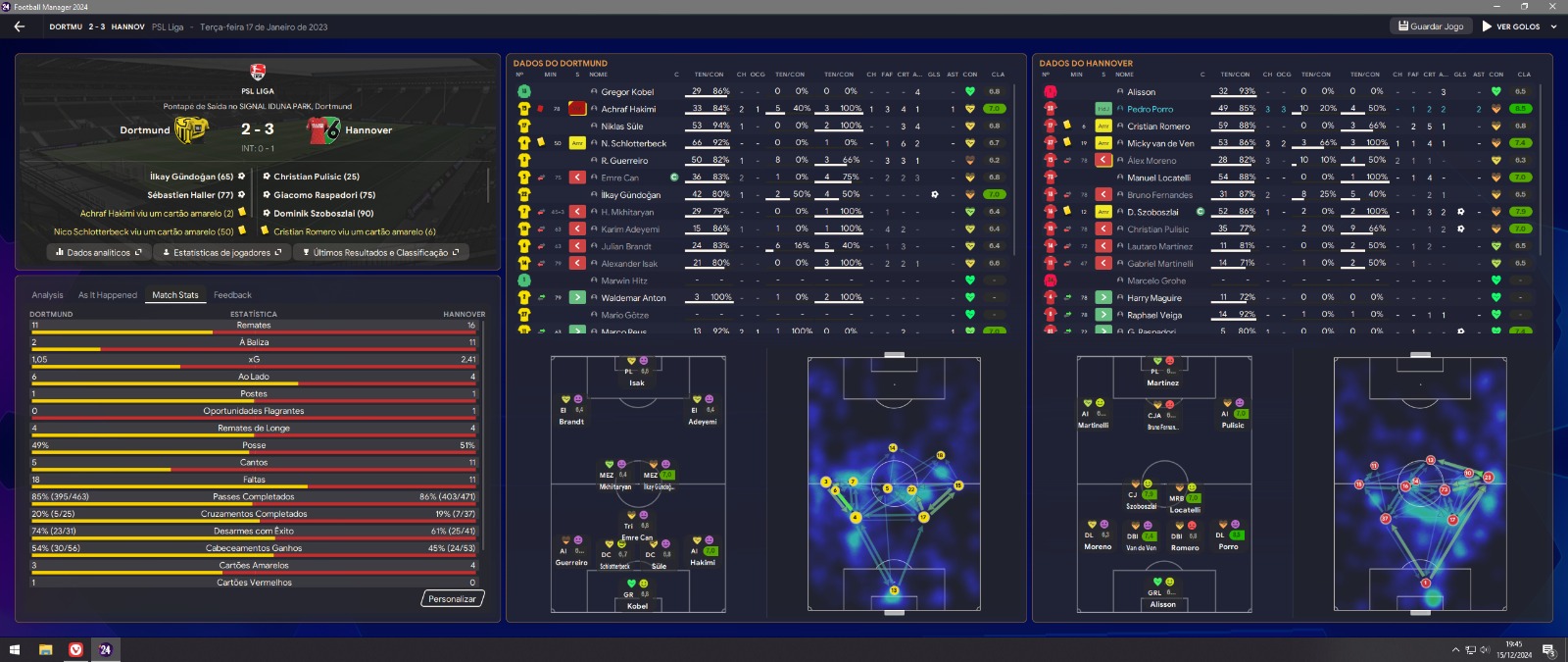Viewport: 1568px width, 662px height.
Task: Click the PSL Liga competition logo
Action: coord(258,72)
